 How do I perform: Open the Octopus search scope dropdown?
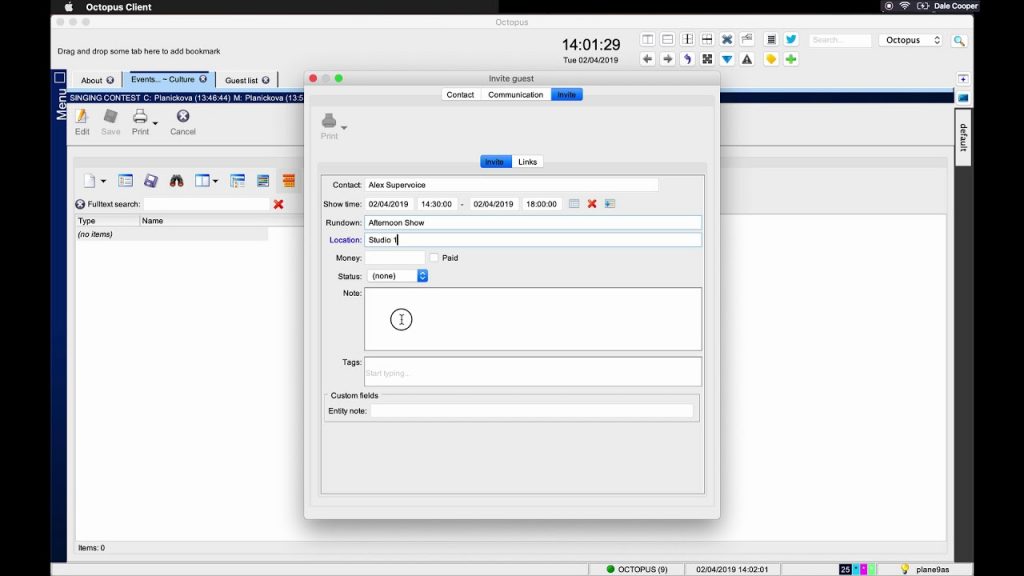point(911,40)
